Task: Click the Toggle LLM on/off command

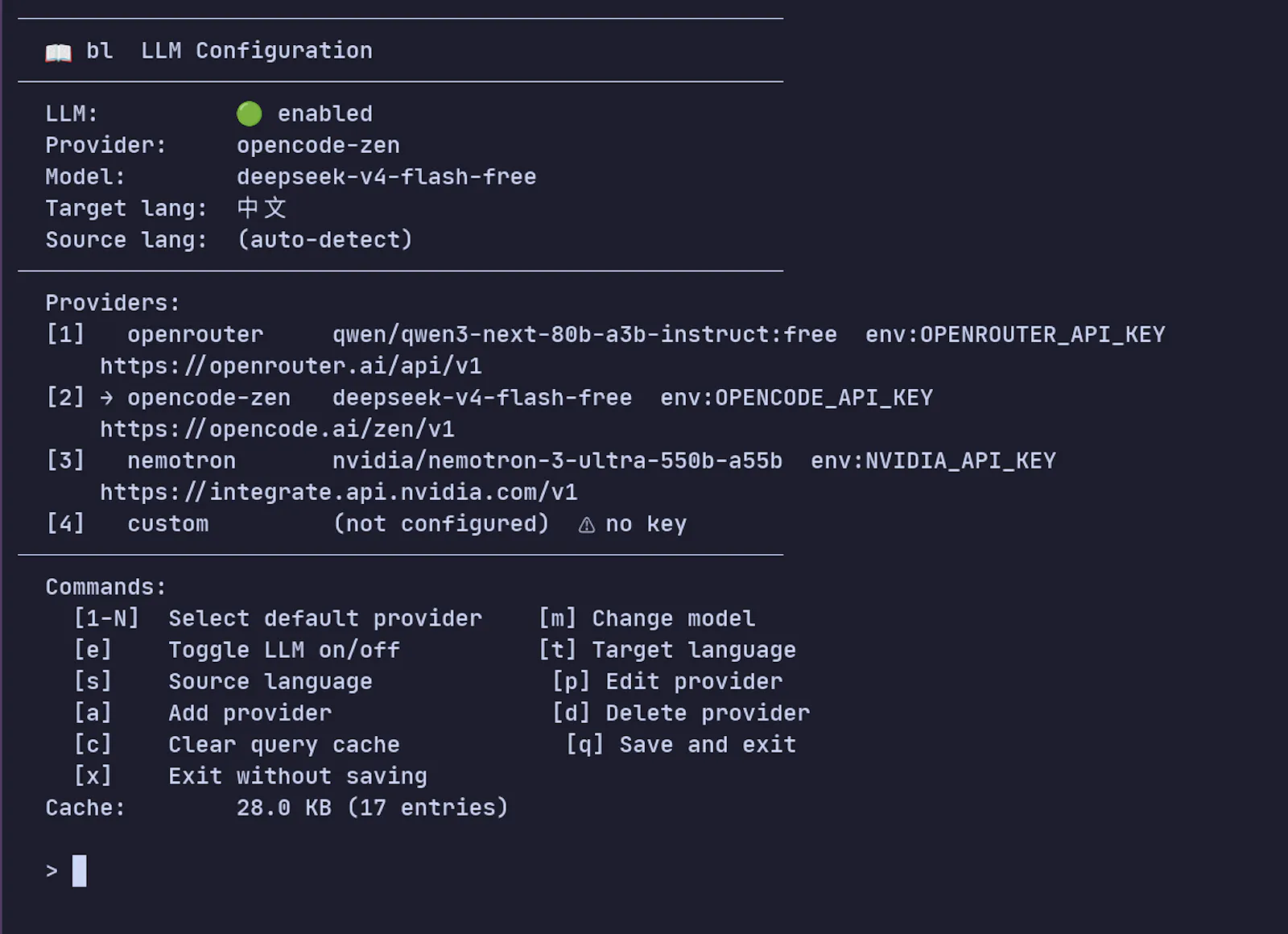Action: pos(284,650)
